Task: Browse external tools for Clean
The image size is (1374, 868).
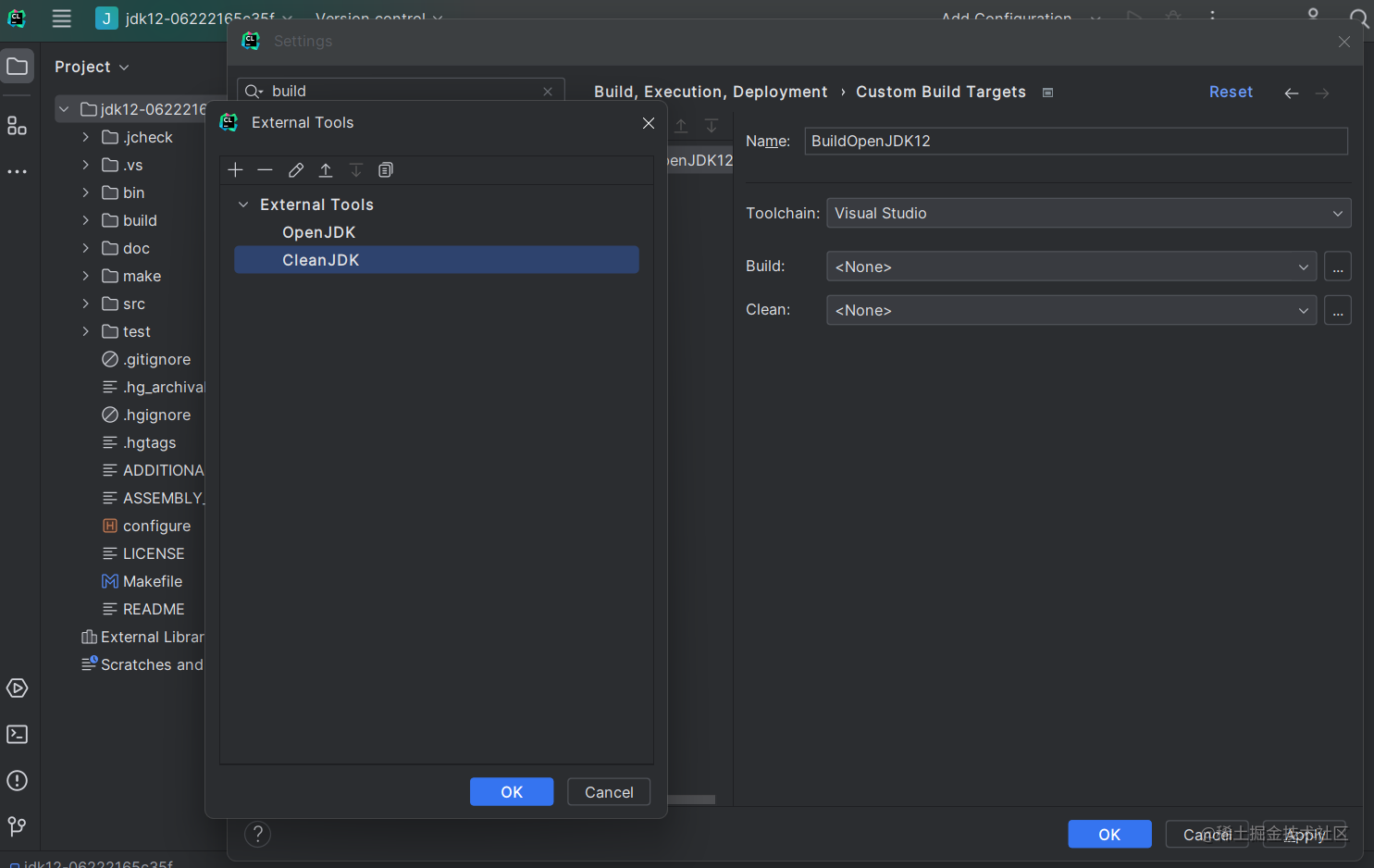Action: [1338, 310]
